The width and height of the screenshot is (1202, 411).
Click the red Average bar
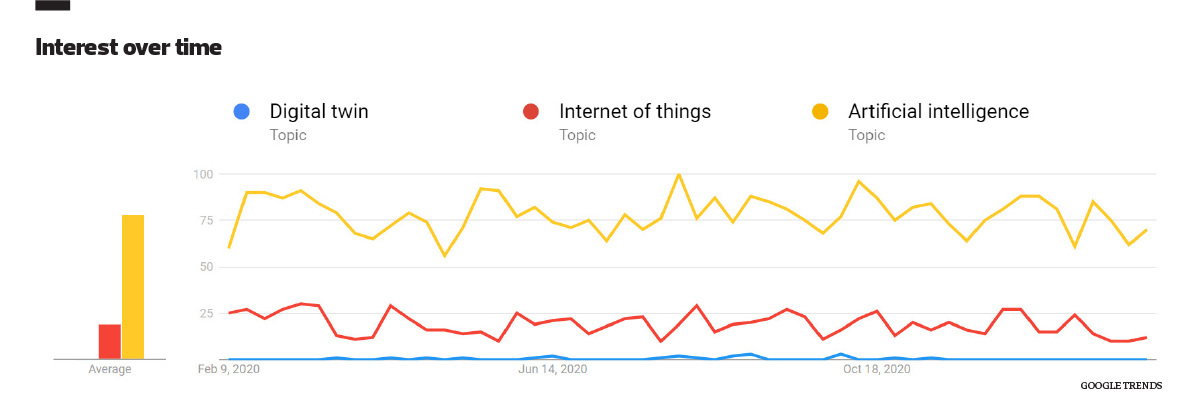pos(110,341)
